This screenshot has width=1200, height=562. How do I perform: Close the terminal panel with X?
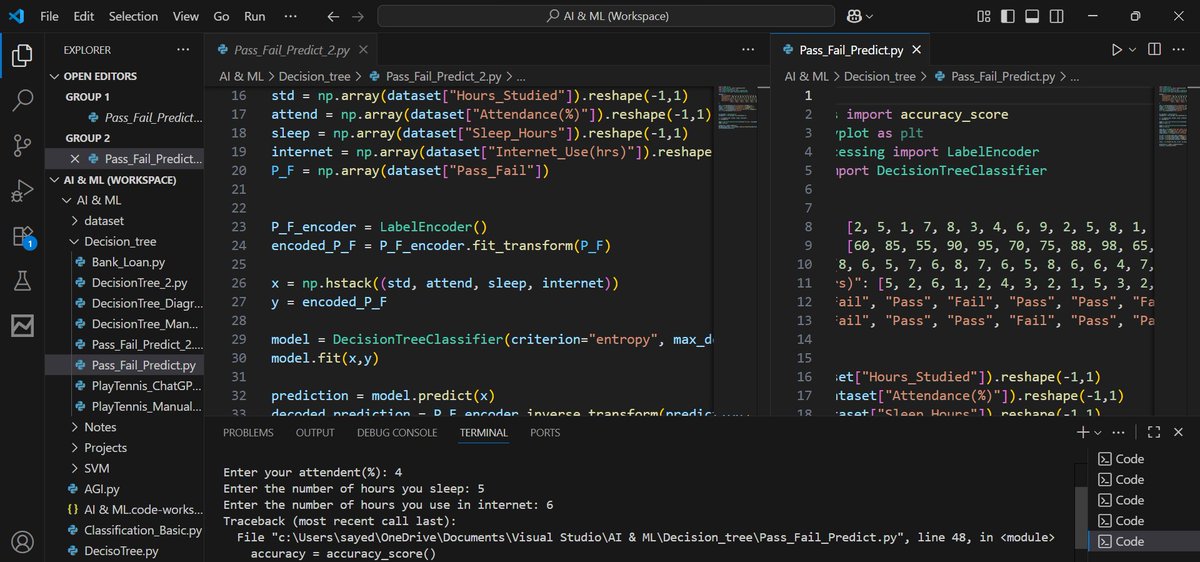[x=1178, y=432]
